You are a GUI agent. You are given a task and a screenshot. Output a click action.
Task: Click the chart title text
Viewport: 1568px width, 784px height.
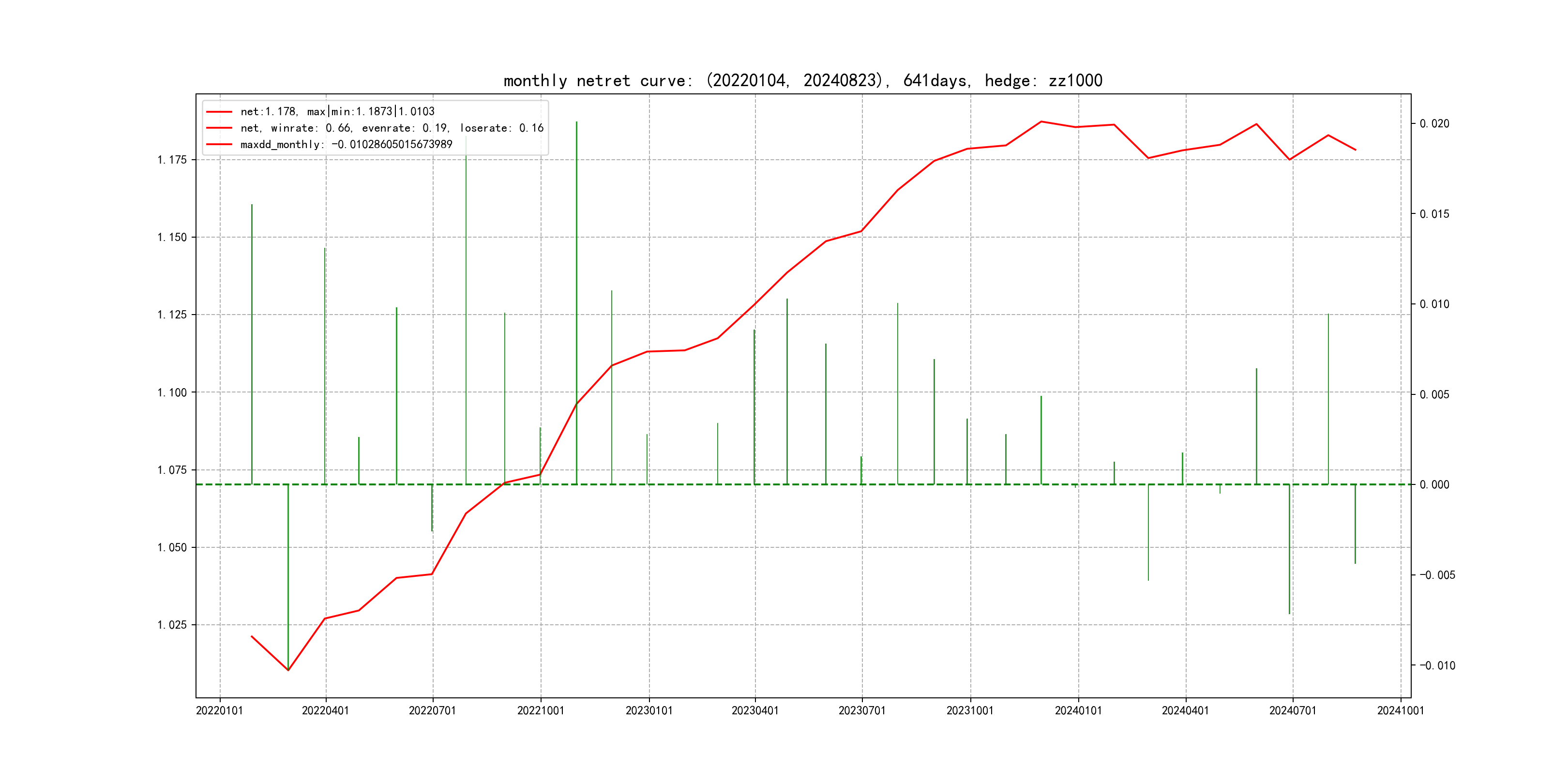point(802,81)
